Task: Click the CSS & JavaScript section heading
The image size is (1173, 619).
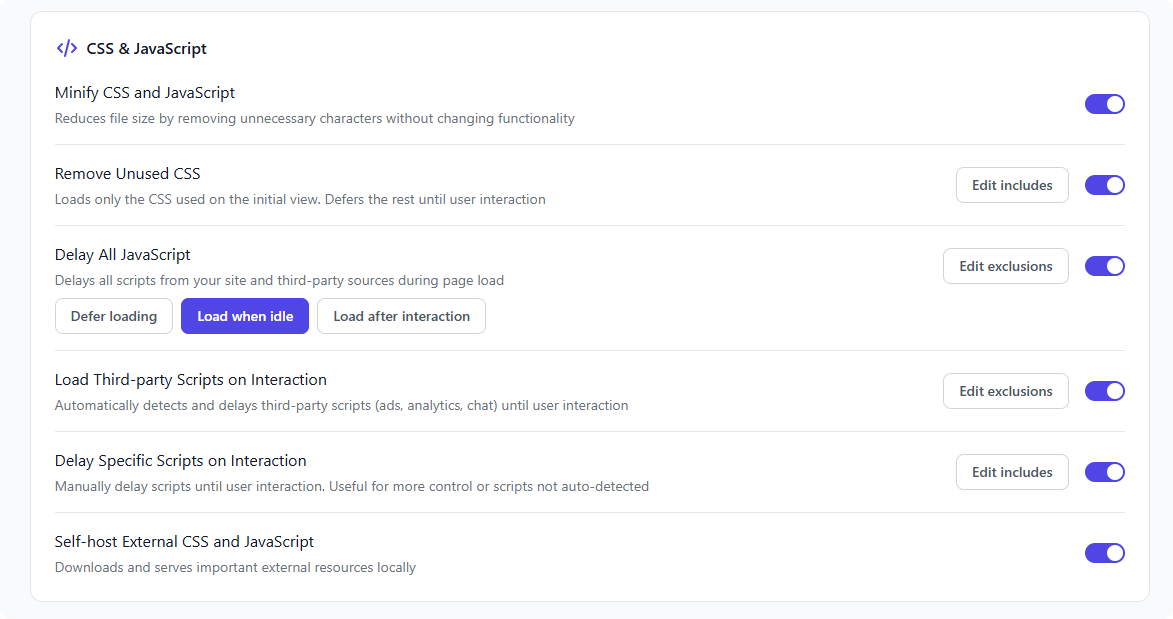Action: click(146, 48)
